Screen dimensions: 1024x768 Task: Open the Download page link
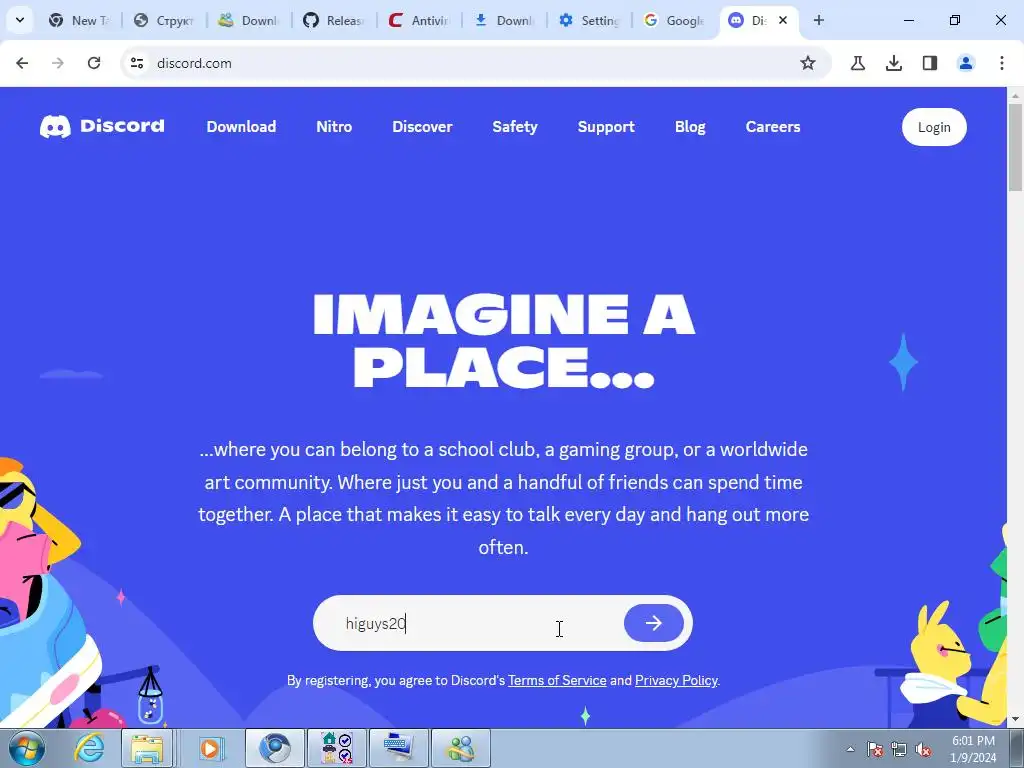(241, 127)
